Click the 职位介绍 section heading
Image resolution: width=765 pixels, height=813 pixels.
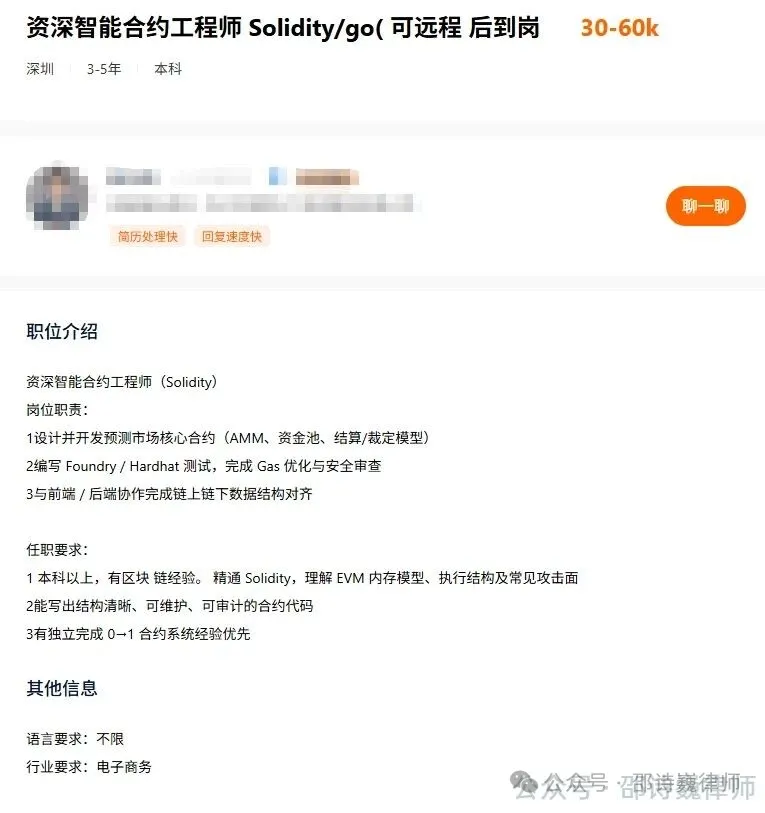coord(62,331)
